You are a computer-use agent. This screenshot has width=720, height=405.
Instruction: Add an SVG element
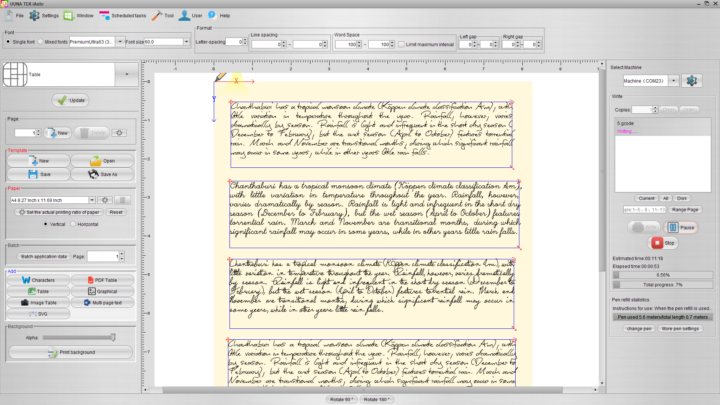coord(39,315)
